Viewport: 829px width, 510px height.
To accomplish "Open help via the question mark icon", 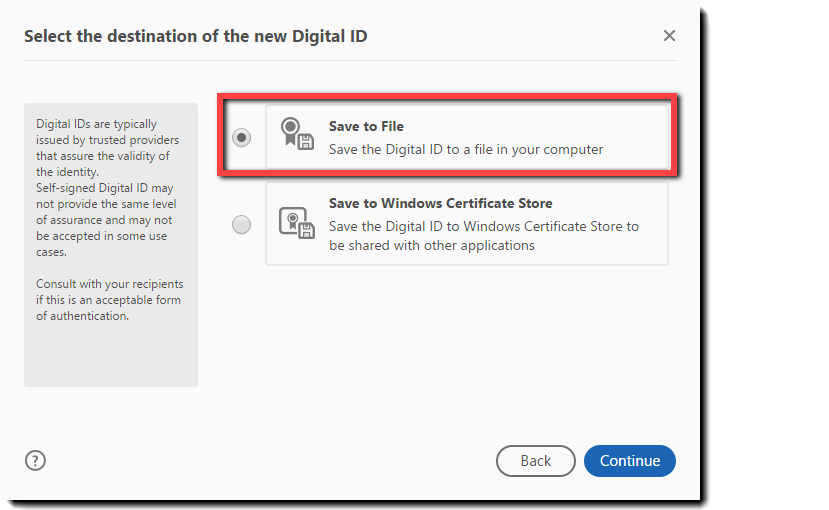I will pyautogui.click(x=35, y=460).
